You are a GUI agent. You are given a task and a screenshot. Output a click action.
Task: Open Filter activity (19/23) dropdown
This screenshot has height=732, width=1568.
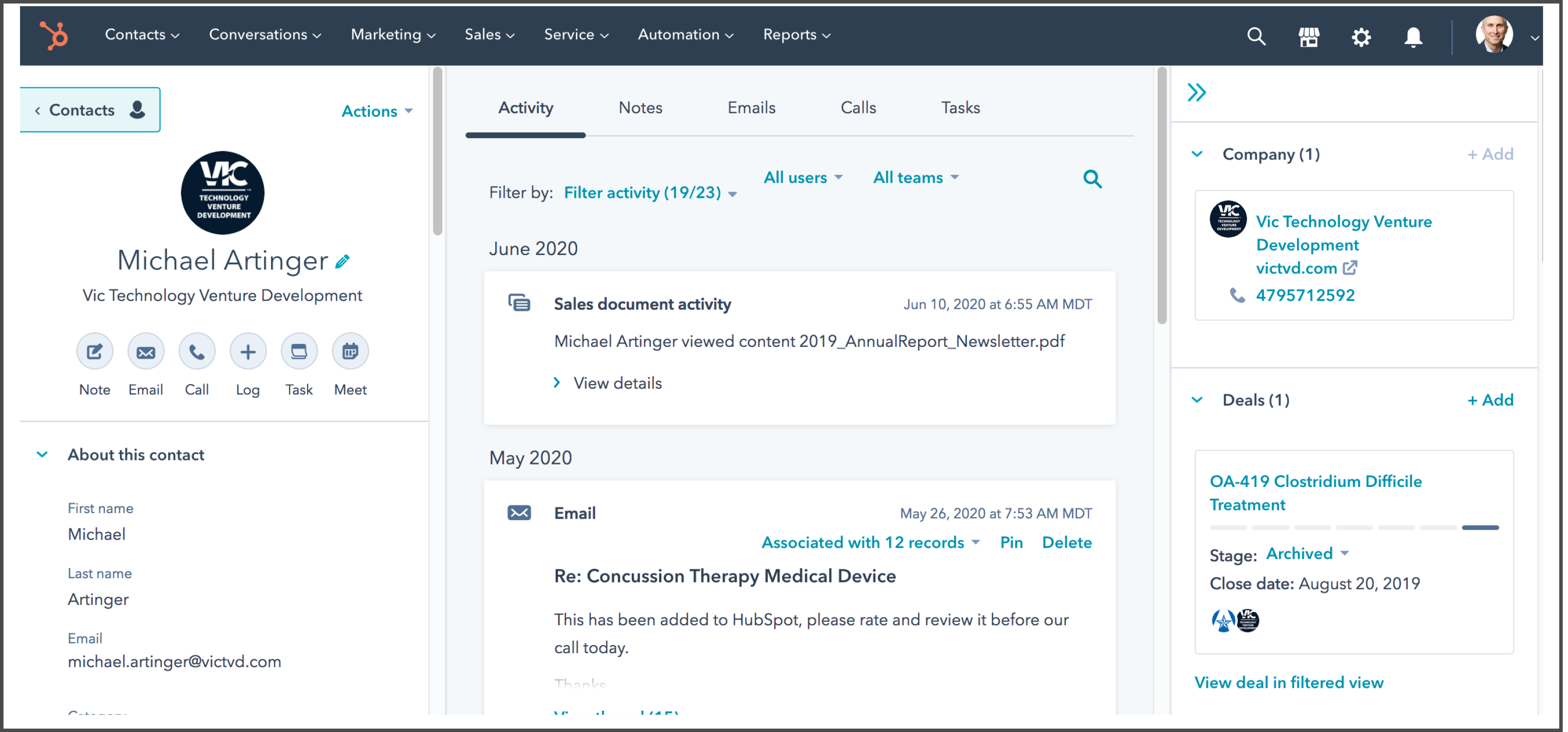pyautogui.click(x=650, y=193)
